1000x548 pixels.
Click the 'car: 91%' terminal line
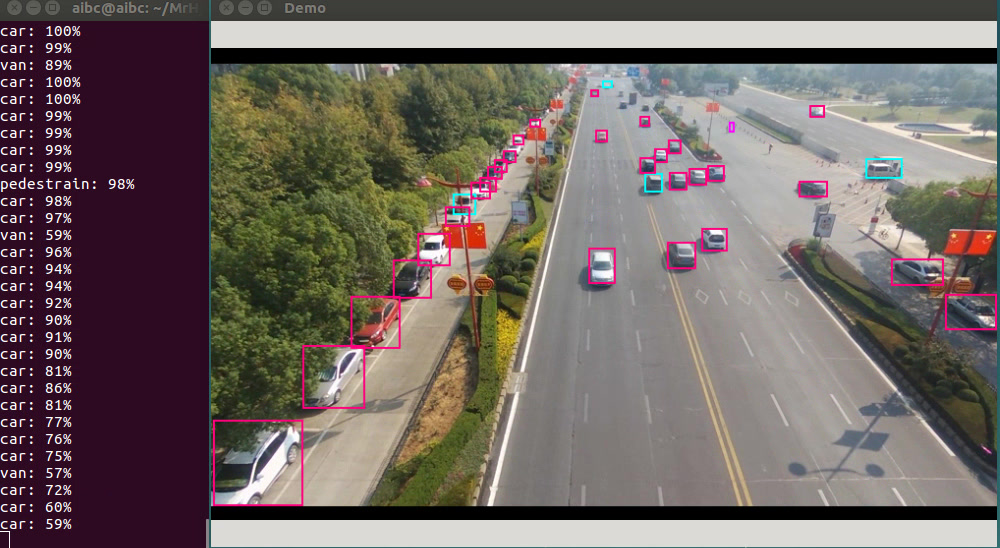coord(36,337)
